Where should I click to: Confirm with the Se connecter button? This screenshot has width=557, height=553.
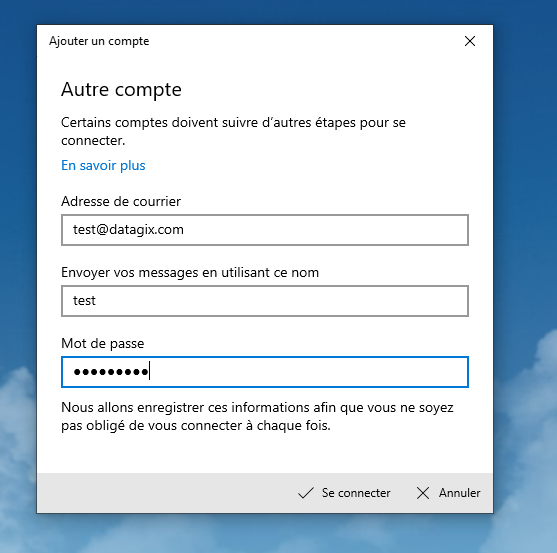pos(344,493)
